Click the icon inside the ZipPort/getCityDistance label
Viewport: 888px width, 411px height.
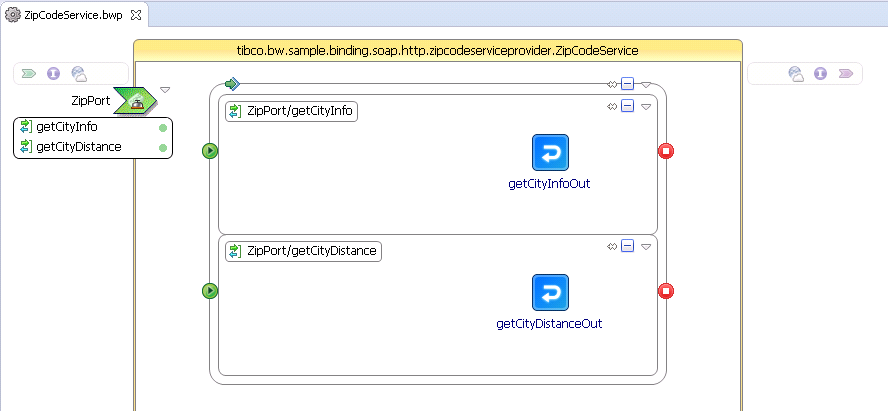(x=234, y=251)
